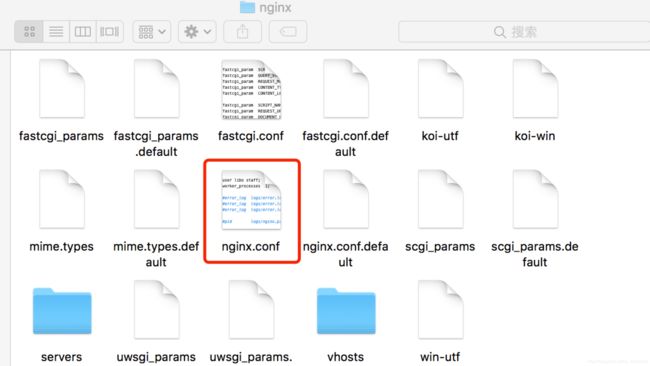Click the mime.types filename label
This screenshot has height=366, width=650.
[61, 247]
